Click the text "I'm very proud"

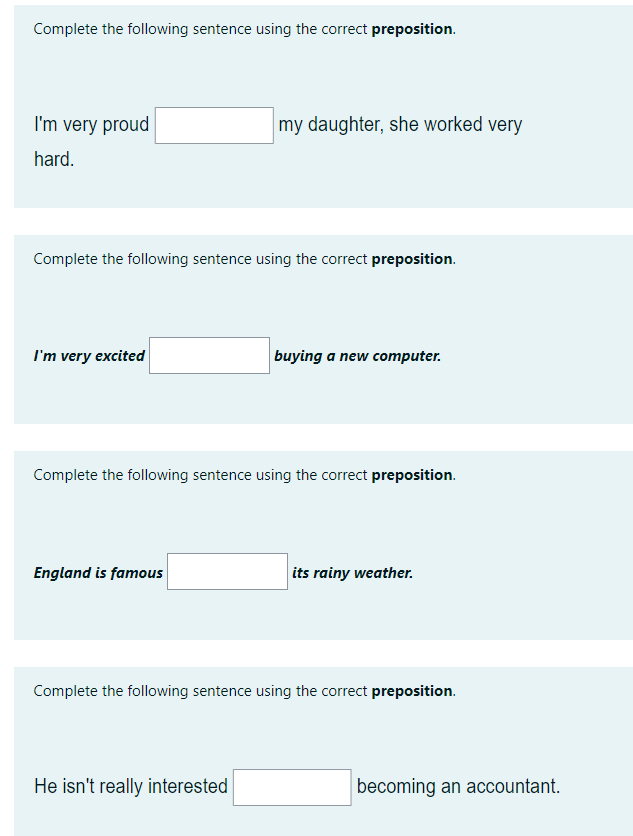pos(91,125)
